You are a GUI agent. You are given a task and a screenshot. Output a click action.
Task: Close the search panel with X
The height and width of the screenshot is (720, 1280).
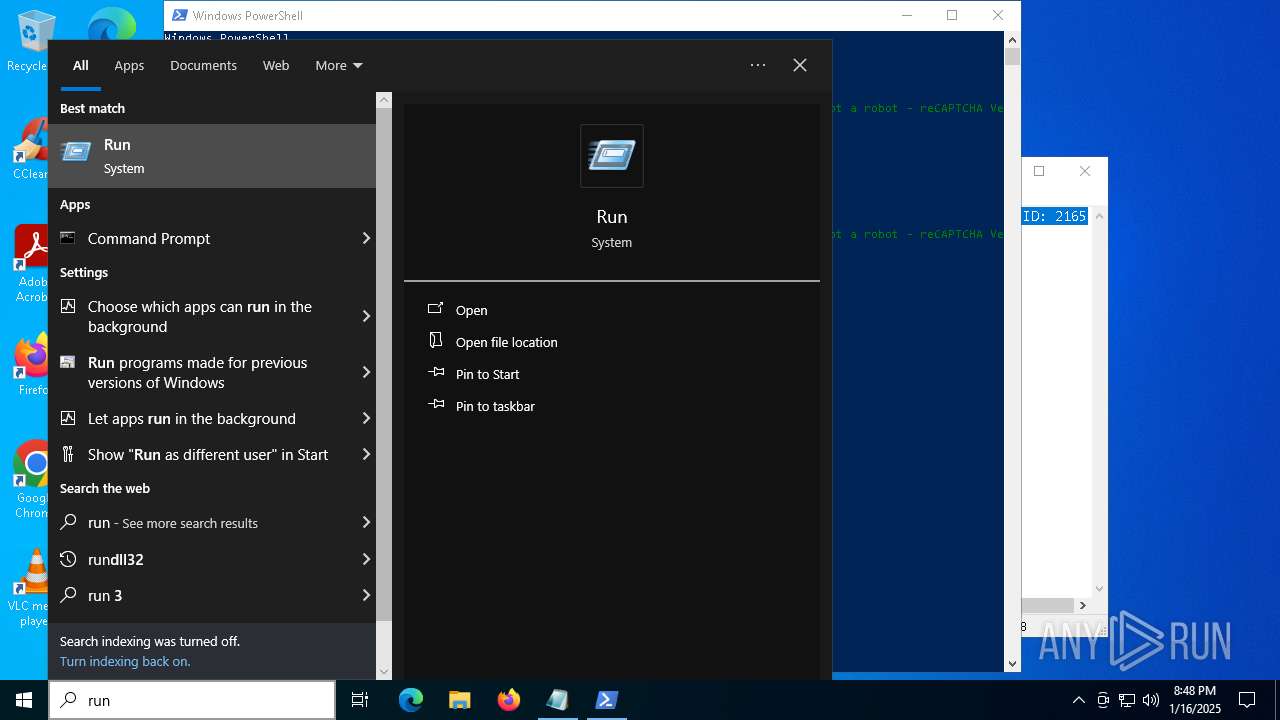coord(800,65)
